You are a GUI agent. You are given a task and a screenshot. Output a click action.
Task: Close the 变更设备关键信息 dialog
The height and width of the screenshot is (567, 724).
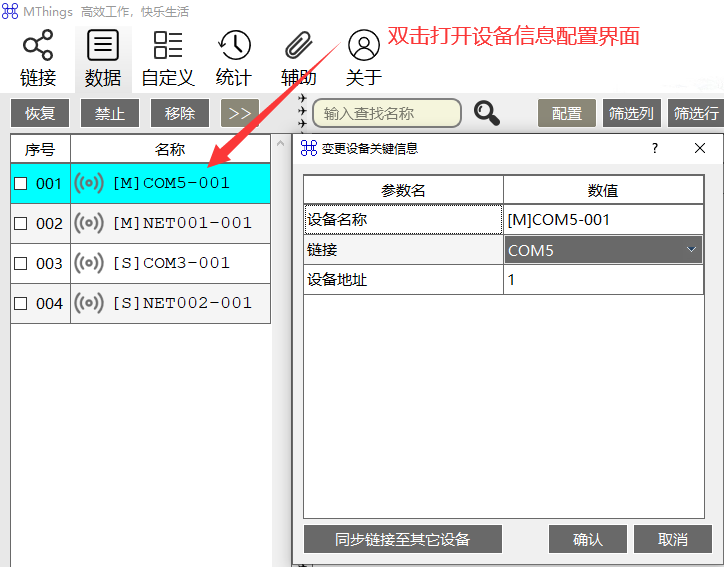700,148
